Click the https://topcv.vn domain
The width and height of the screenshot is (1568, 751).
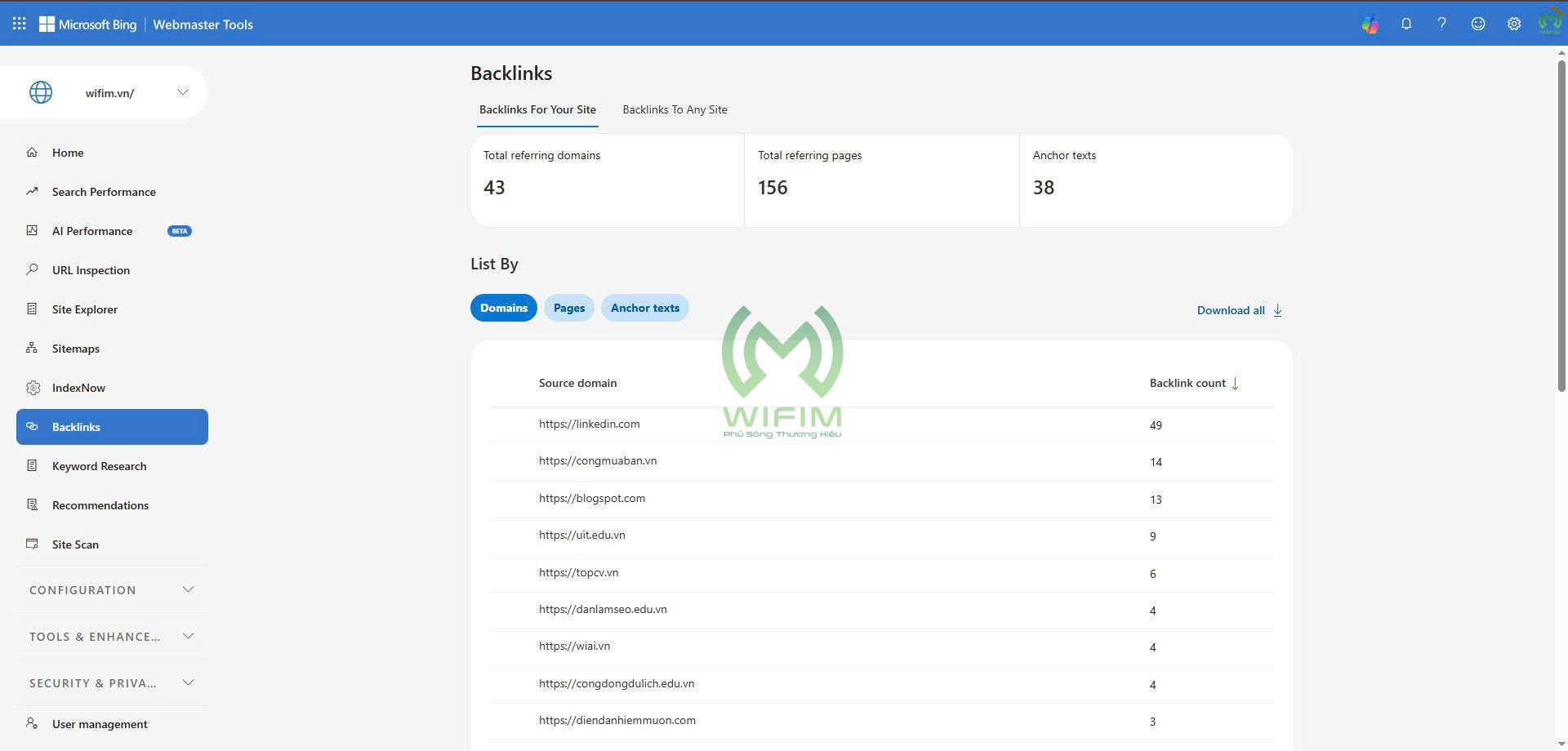[x=578, y=572]
